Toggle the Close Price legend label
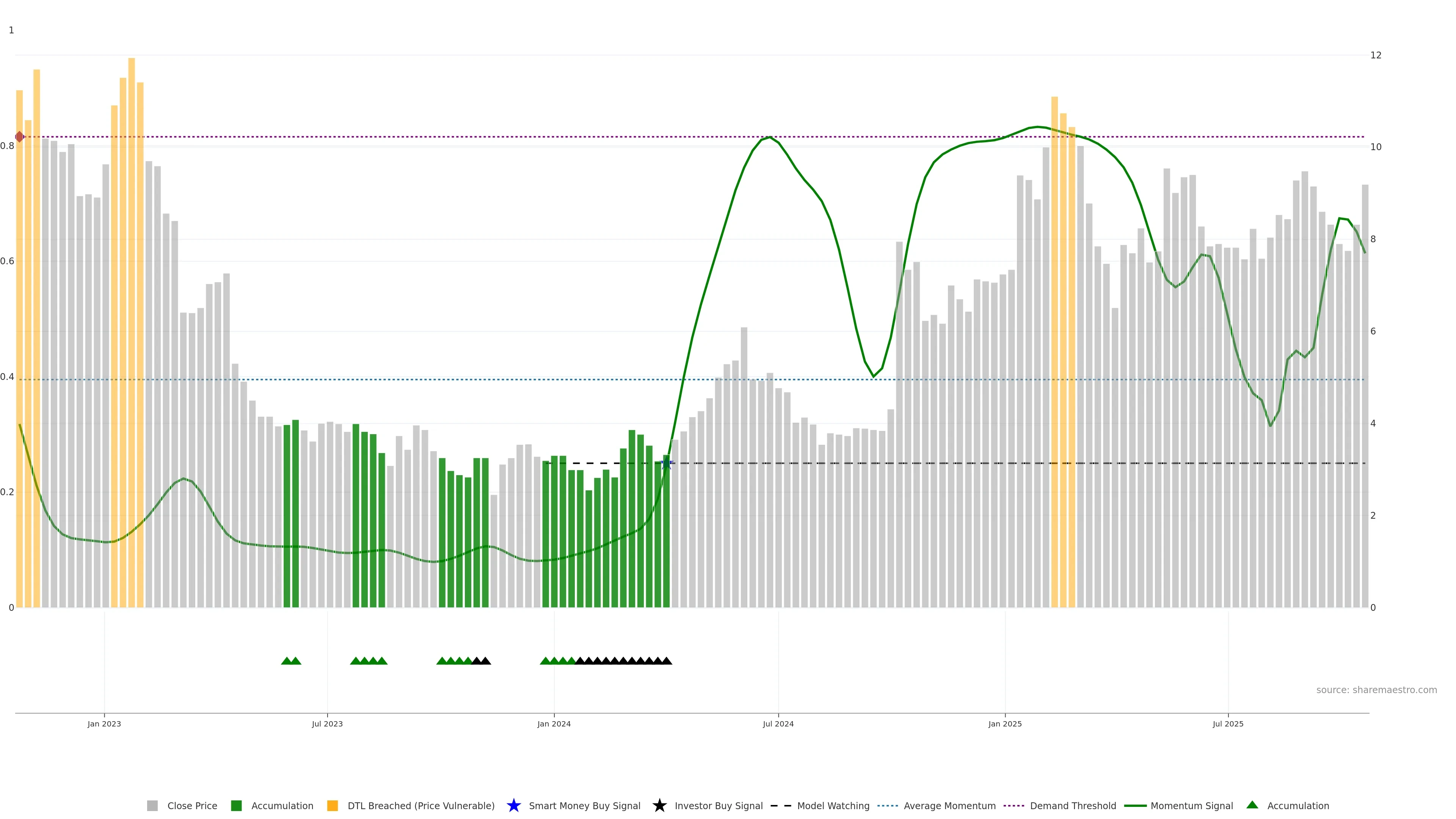Screen dimensions: 1456x819 click(192, 806)
